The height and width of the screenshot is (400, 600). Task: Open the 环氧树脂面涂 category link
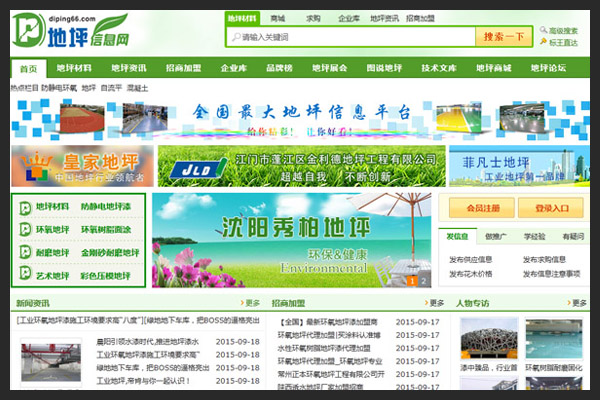point(106,230)
